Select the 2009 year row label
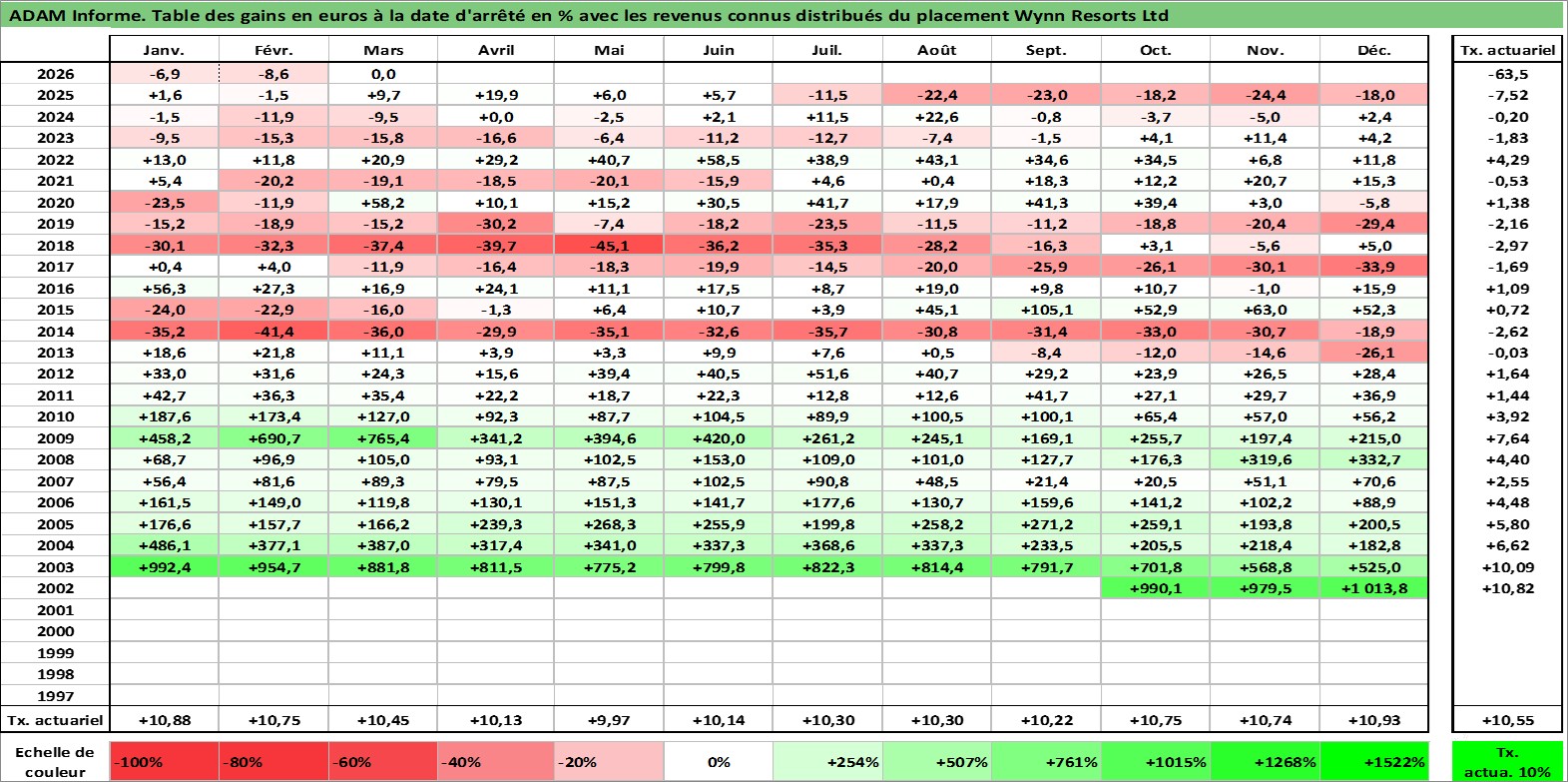The image size is (1568, 782). pyautogui.click(x=55, y=438)
